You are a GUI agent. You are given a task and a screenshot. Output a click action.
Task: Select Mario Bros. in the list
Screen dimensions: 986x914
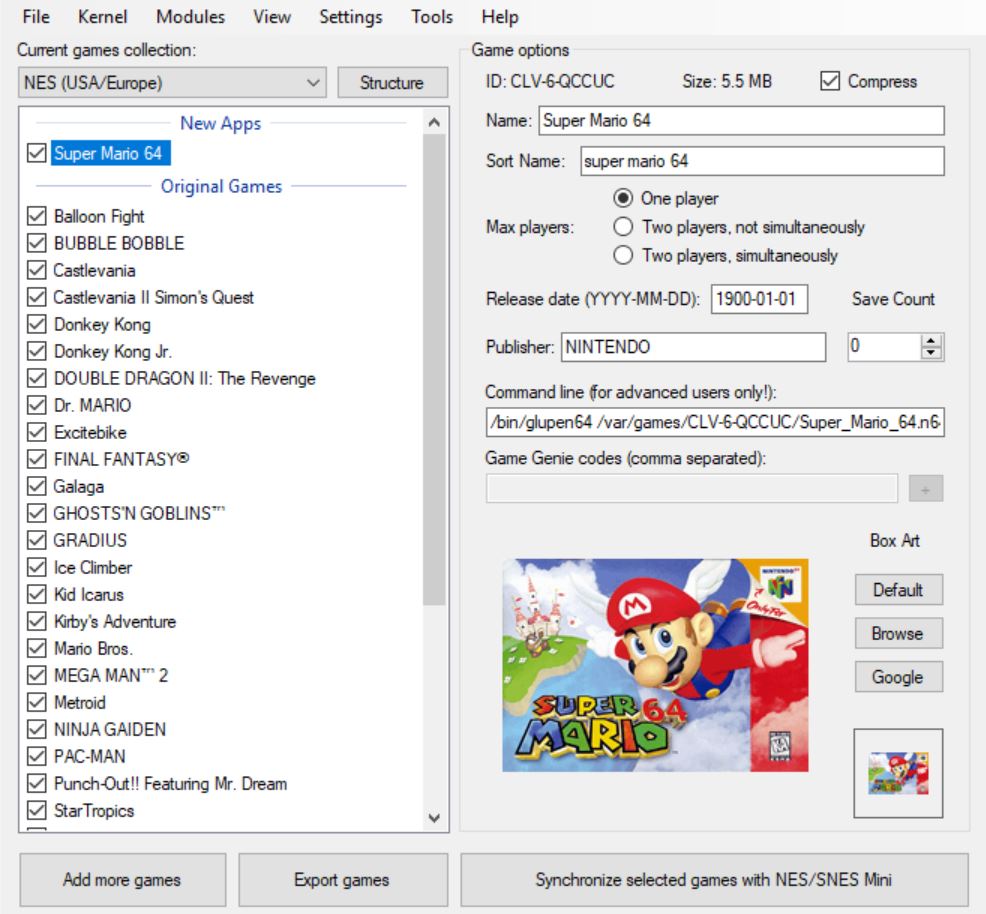(x=93, y=649)
